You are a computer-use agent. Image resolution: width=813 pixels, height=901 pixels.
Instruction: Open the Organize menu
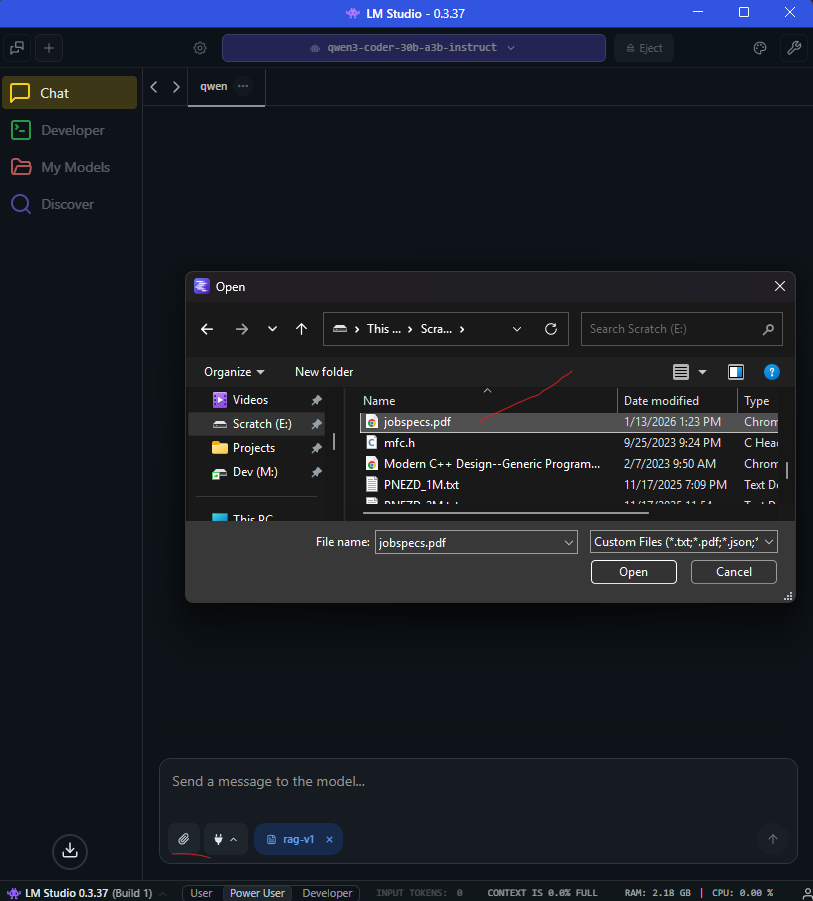[x=234, y=372]
